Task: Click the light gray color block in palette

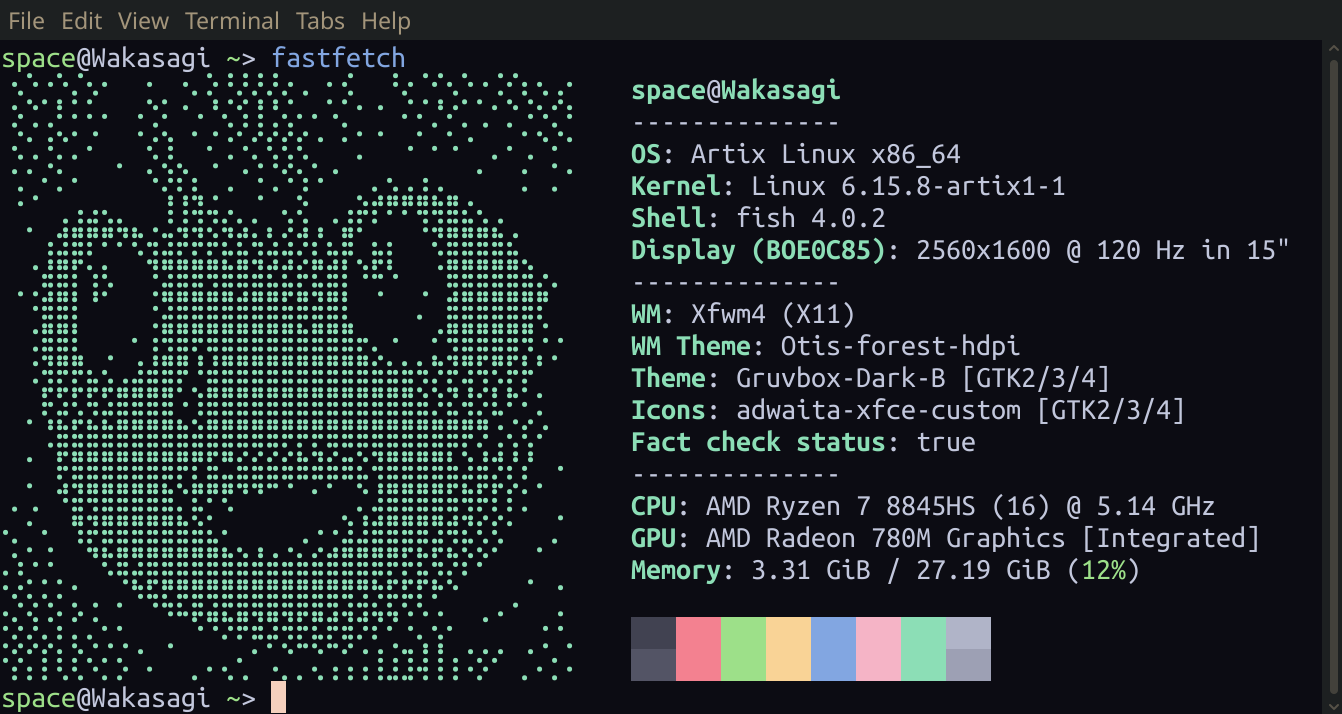Action: point(968,649)
